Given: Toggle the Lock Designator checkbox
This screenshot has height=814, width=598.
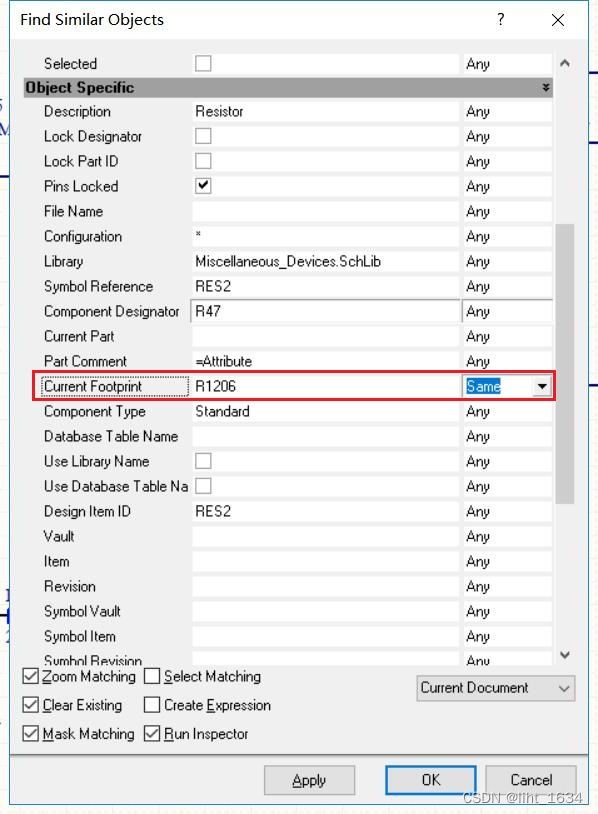Looking at the screenshot, I should coord(203,136).
